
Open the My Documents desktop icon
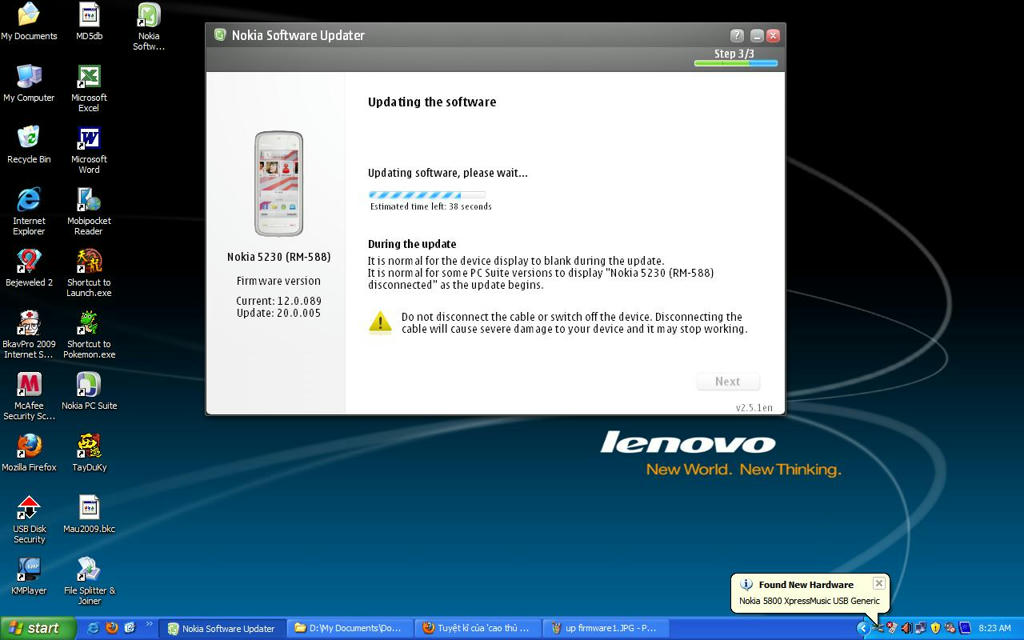pyautogui.click(x=29, y=22)
